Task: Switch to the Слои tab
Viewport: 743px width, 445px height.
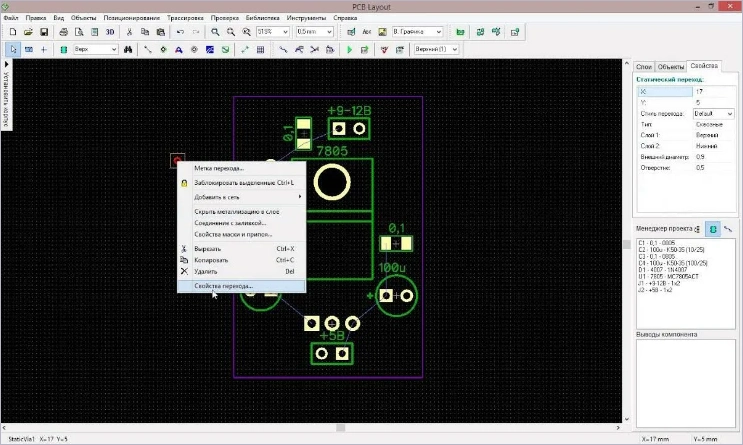Action: pyautogui.click(x=643, y=66)
